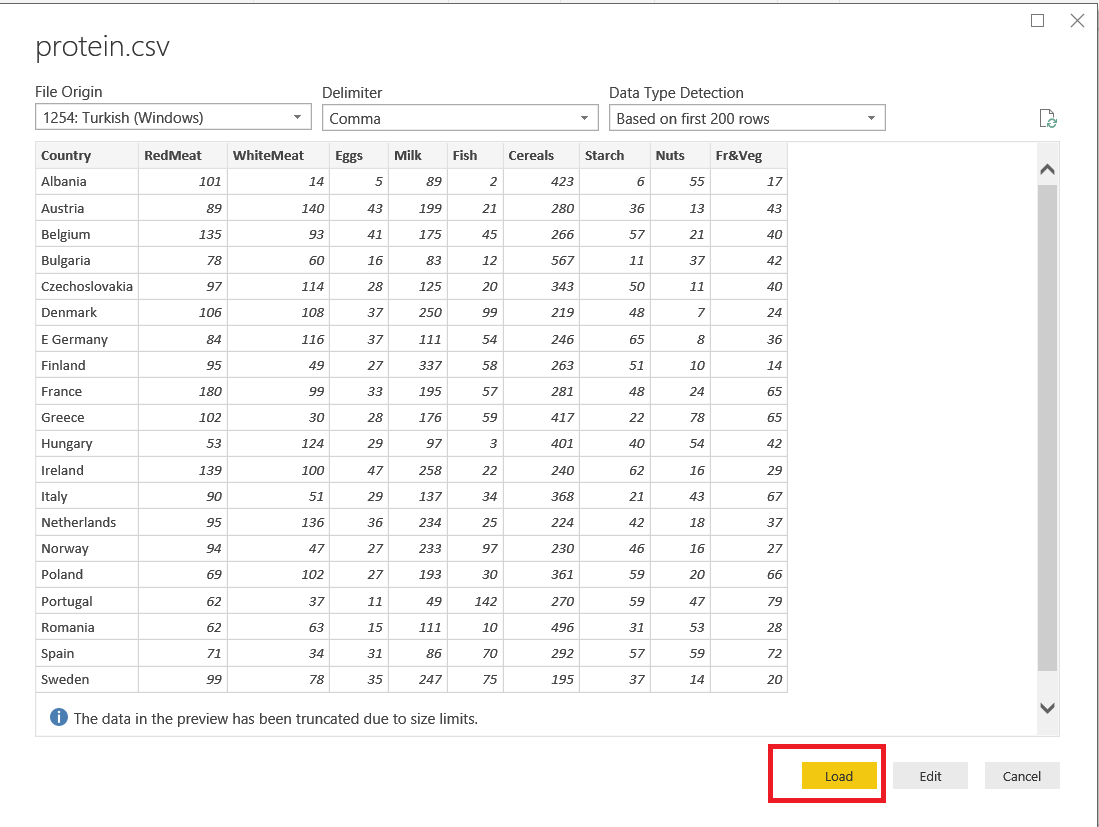
Task: Cancel the import dialog
Action: [x=1021, y=776]
